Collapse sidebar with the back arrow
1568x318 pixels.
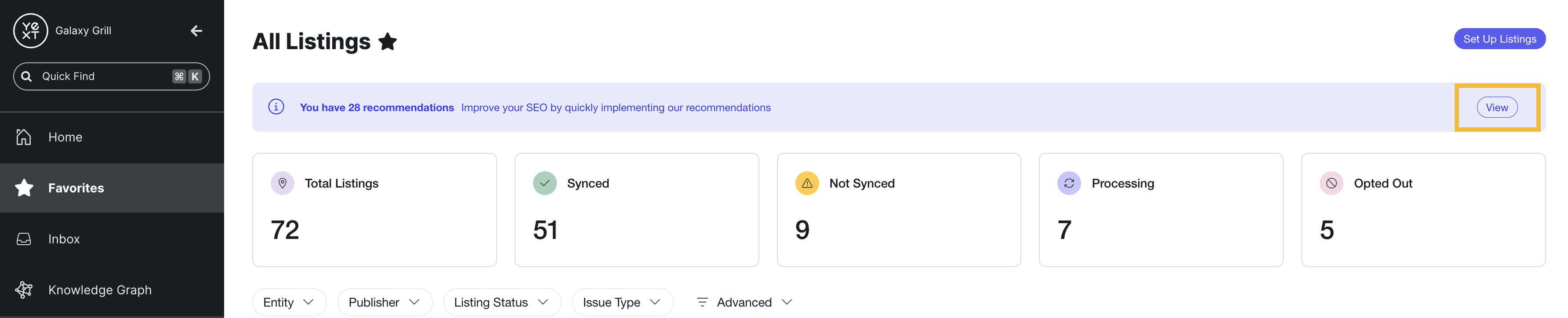[x=196, y=30]
